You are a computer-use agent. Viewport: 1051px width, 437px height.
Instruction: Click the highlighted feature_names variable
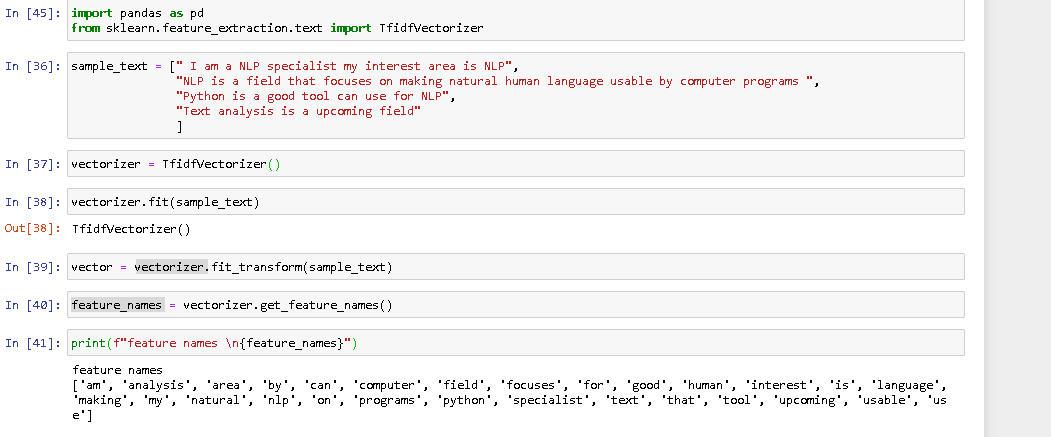(117, 305)
